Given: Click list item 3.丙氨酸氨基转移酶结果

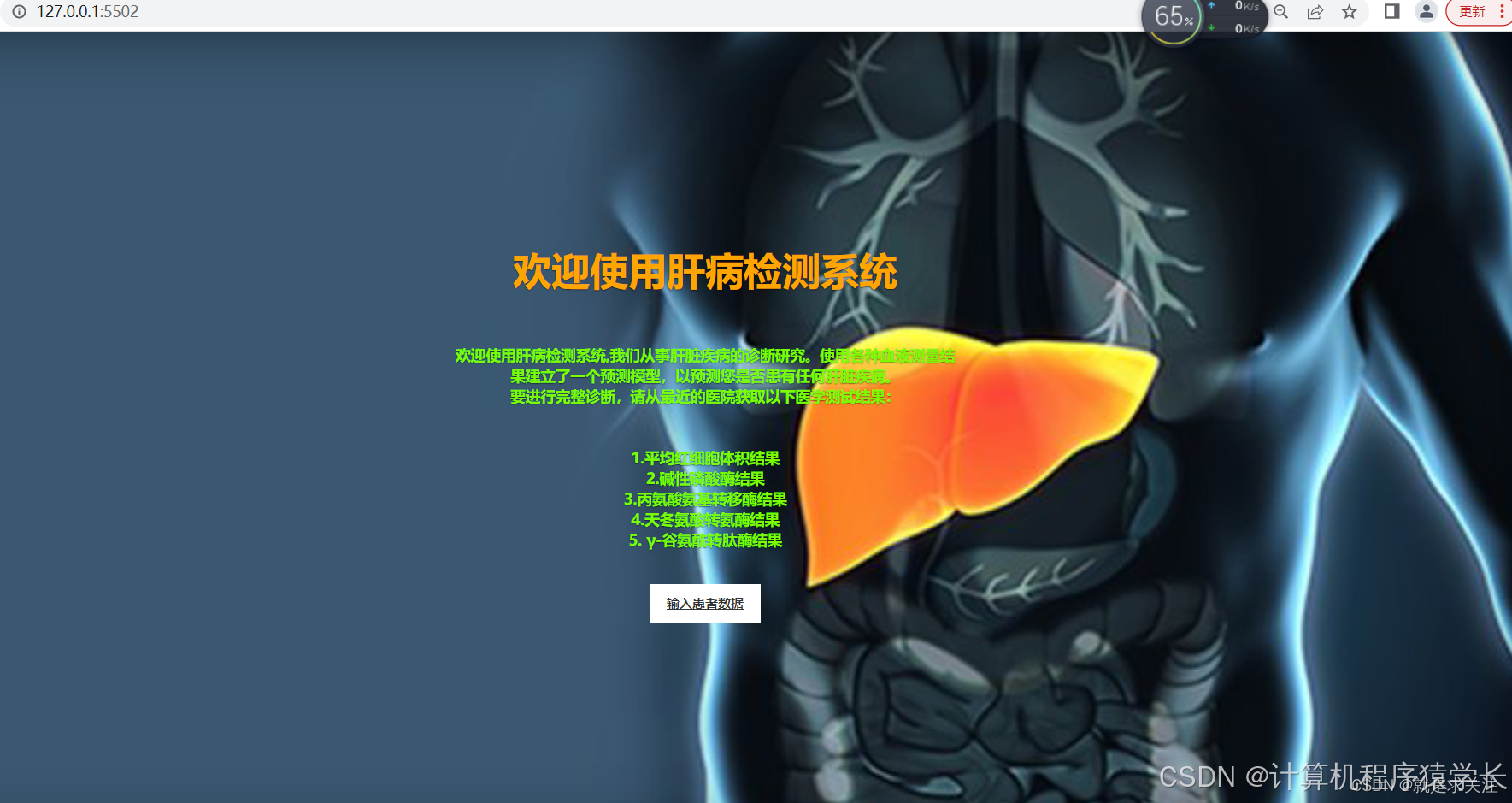Looking at the screenshot, I should tap(705, 500).
